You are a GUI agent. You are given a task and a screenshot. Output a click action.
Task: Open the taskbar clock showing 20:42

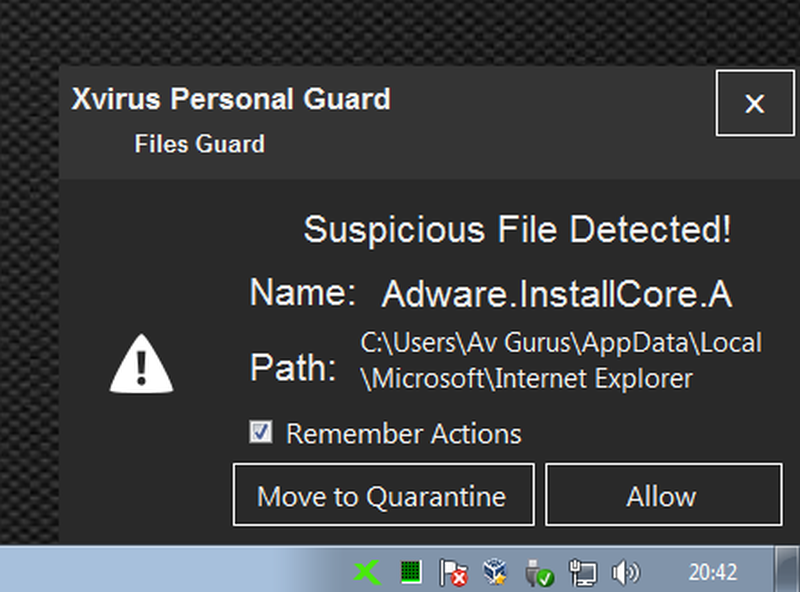pyautogui.click(x=712, y=573)
